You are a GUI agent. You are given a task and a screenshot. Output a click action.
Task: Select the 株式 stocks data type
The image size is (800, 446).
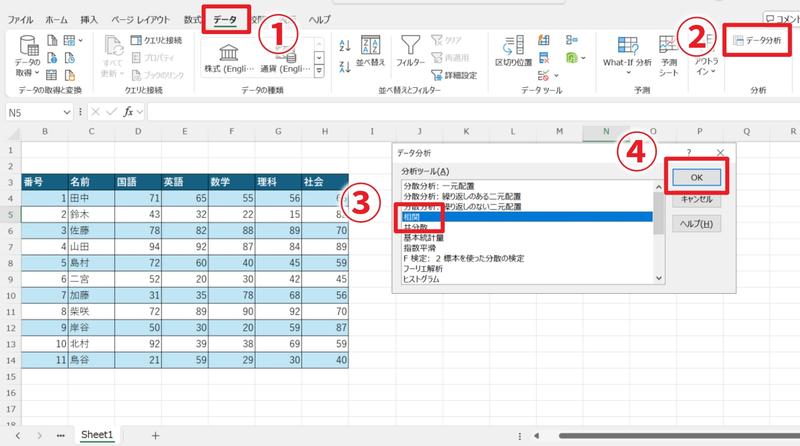point(229,59)
